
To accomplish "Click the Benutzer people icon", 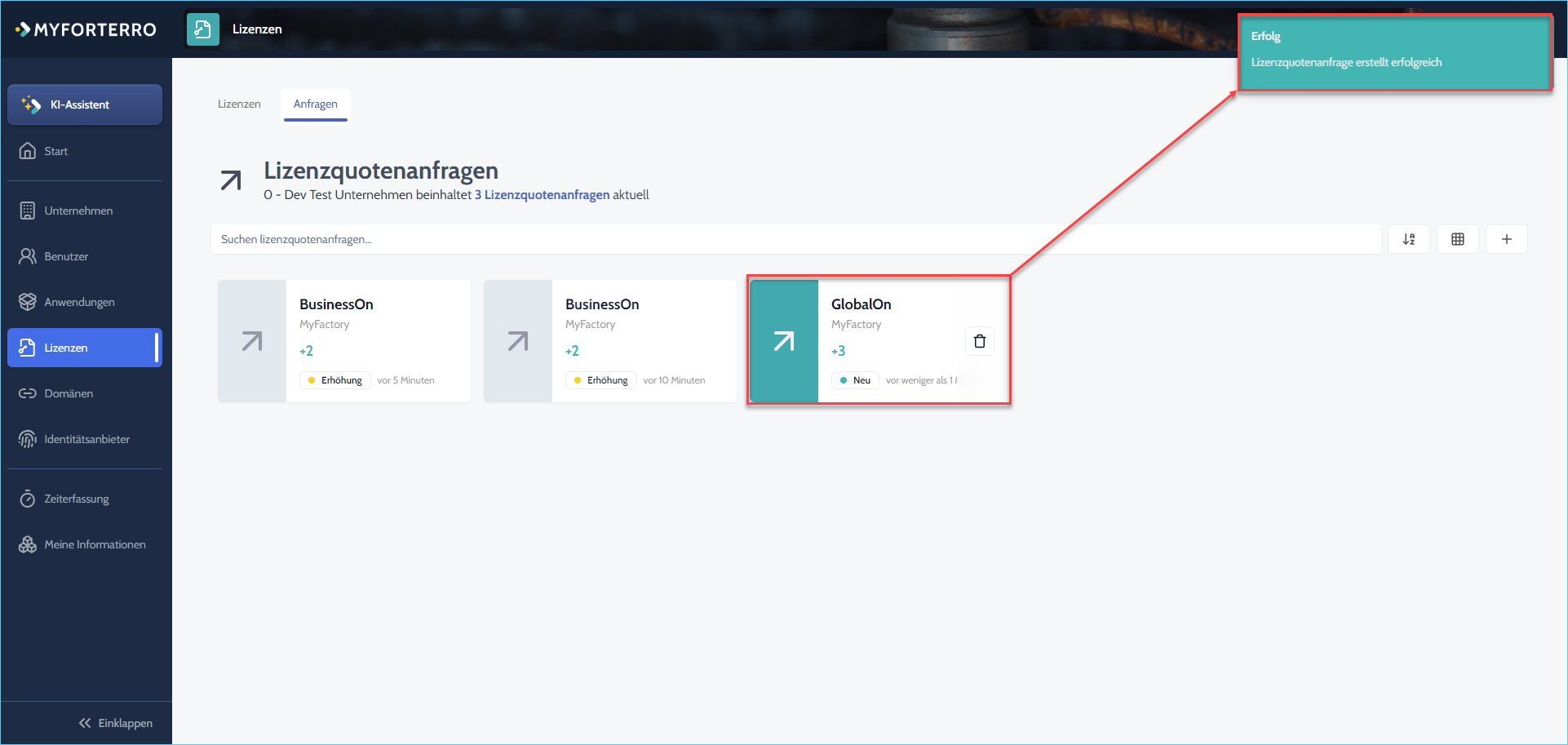I will 28,256.
